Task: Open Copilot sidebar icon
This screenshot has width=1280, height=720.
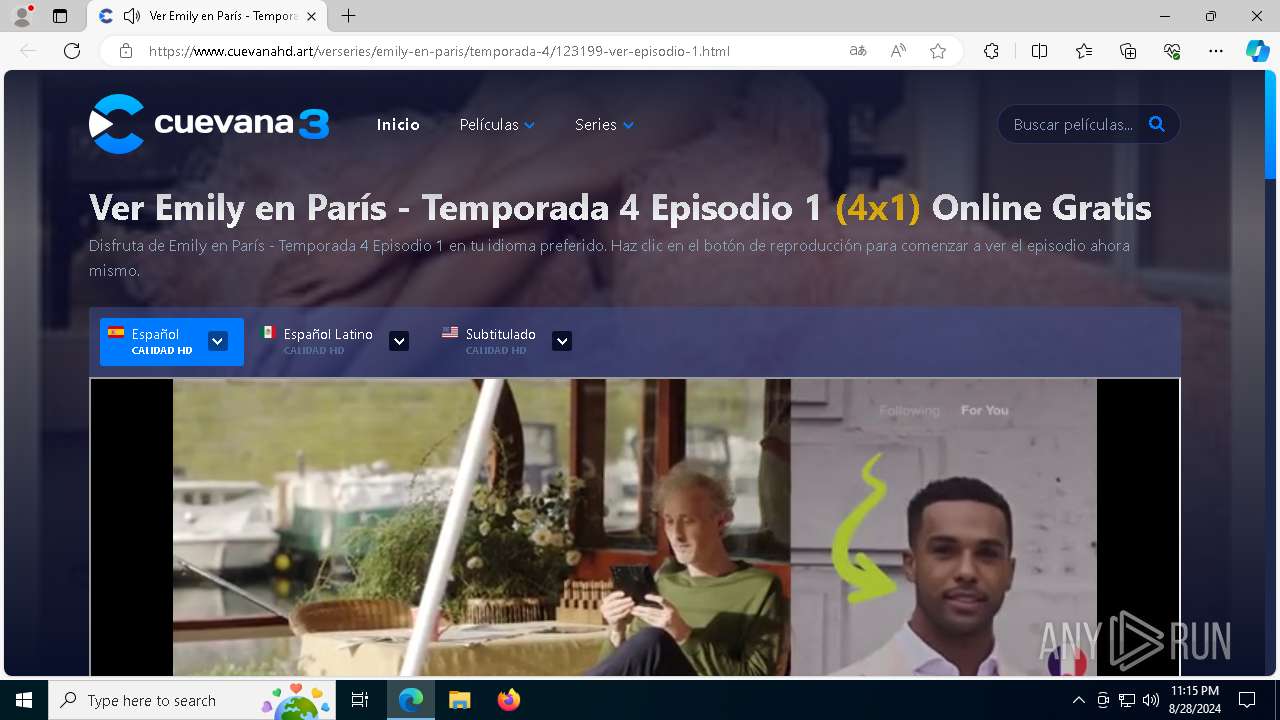Action: coord(1257,51)
